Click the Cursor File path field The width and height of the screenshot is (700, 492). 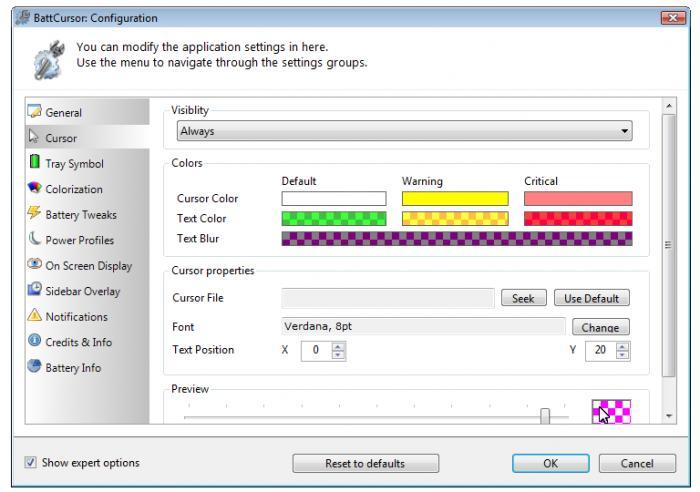pyautogui.click(x=388, y=298)
